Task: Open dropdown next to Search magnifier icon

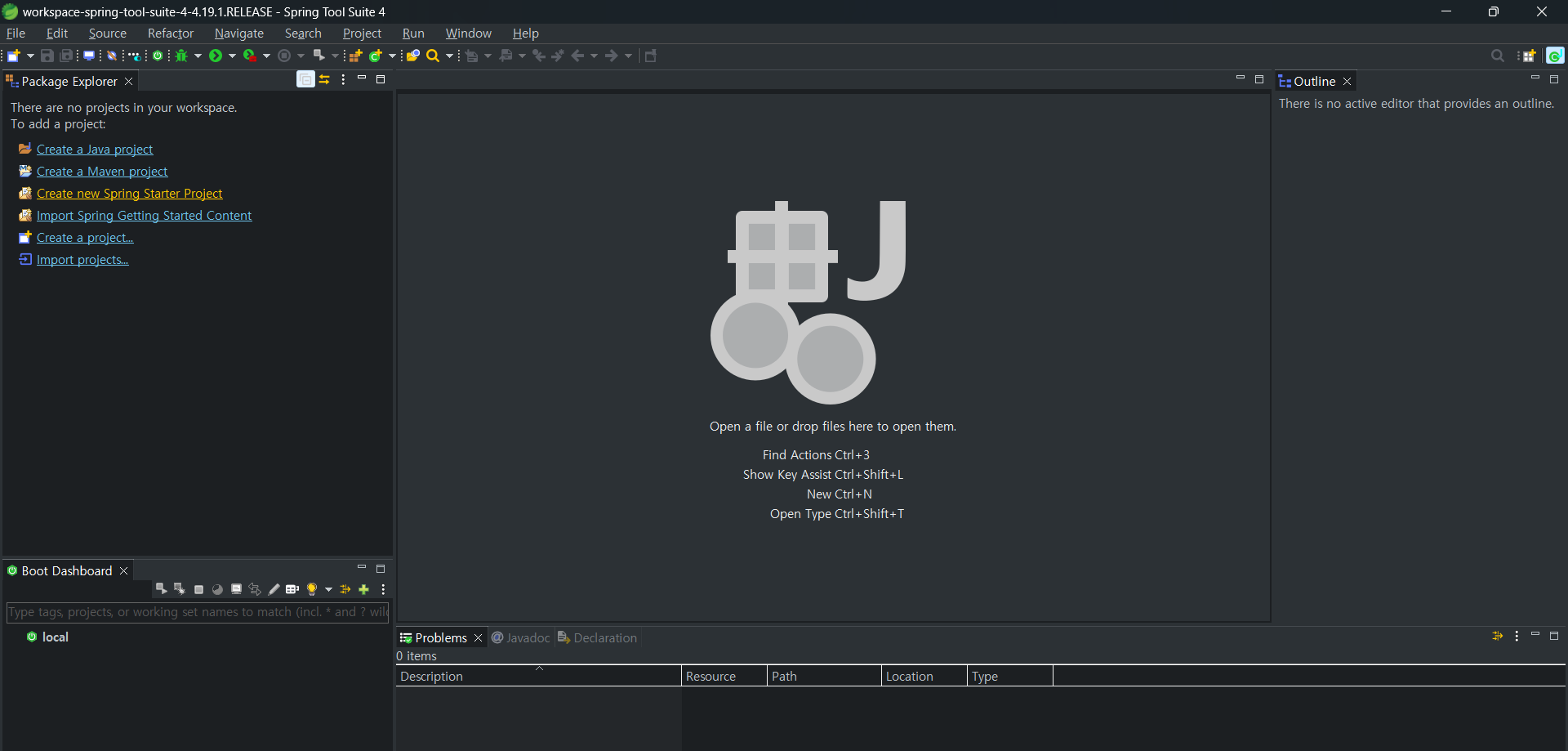Action: (449, 56)
